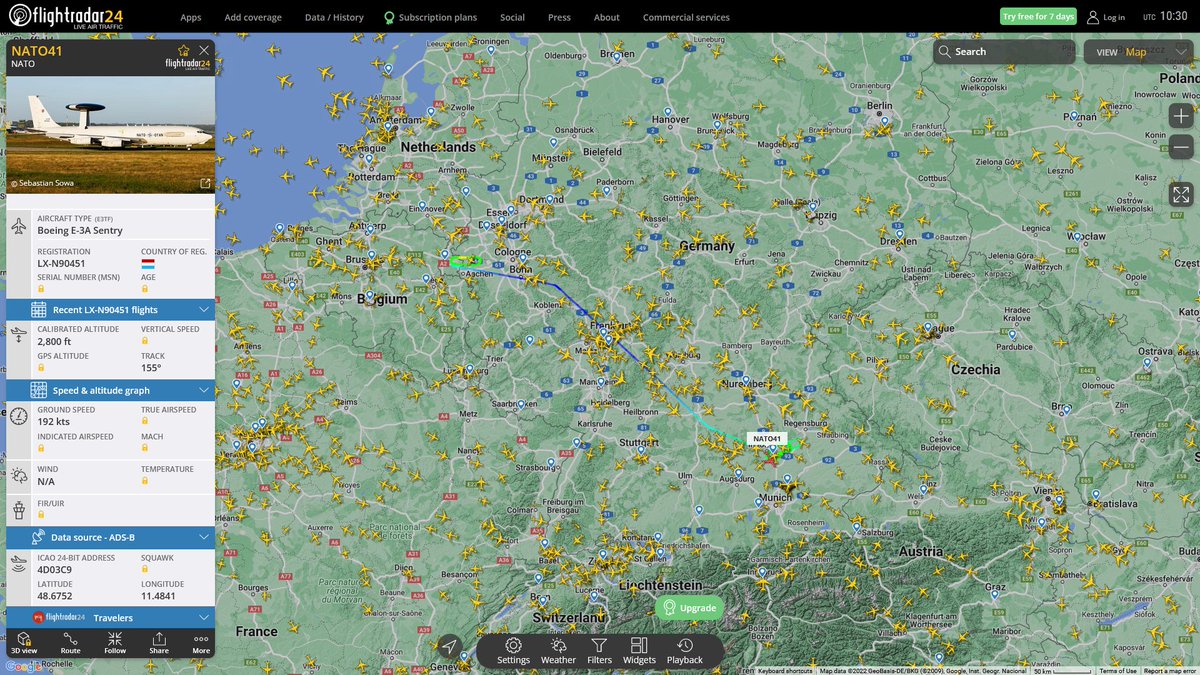Open Subscription plans
1200x675 pixels.
(430, 17)
